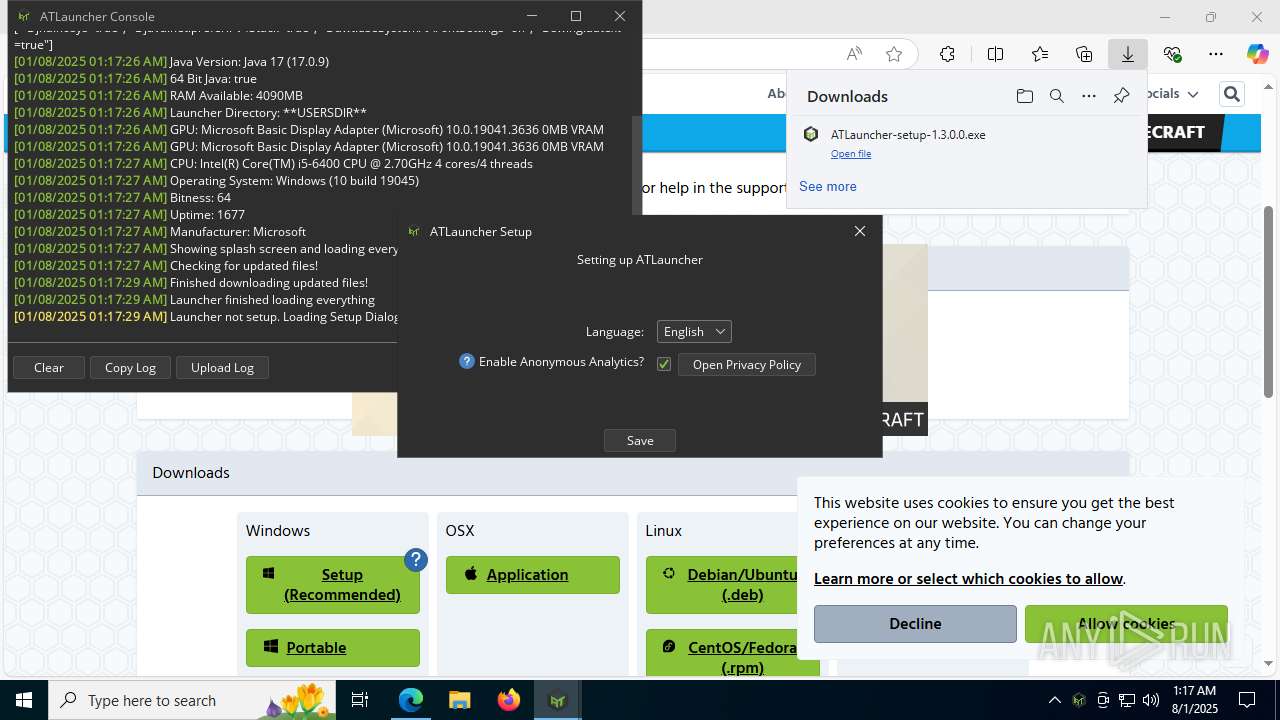Screen dimensions: 1280x720
Task: Click the browser page vertical scrollbar
Action: [1268, 300]
